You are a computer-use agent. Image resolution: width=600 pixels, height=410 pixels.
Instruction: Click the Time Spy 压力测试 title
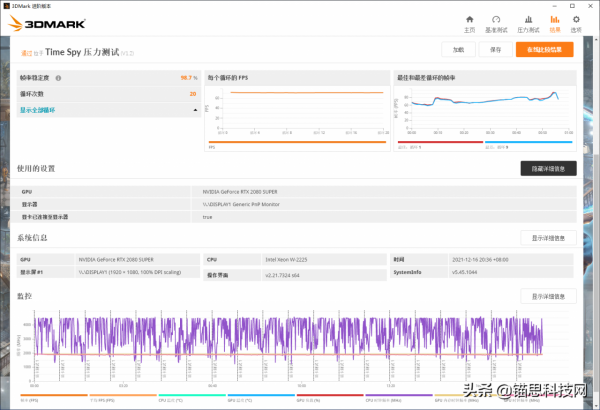tap(82, 52)
